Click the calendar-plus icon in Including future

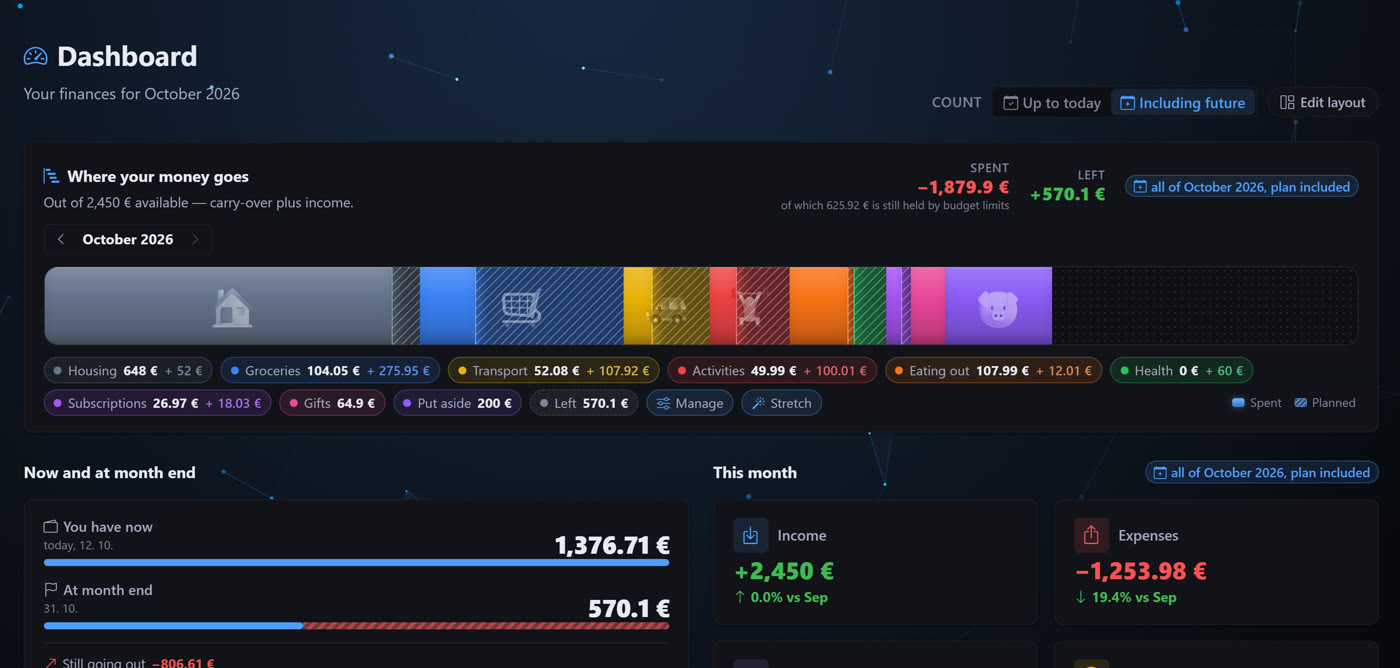coord(1127,103)
